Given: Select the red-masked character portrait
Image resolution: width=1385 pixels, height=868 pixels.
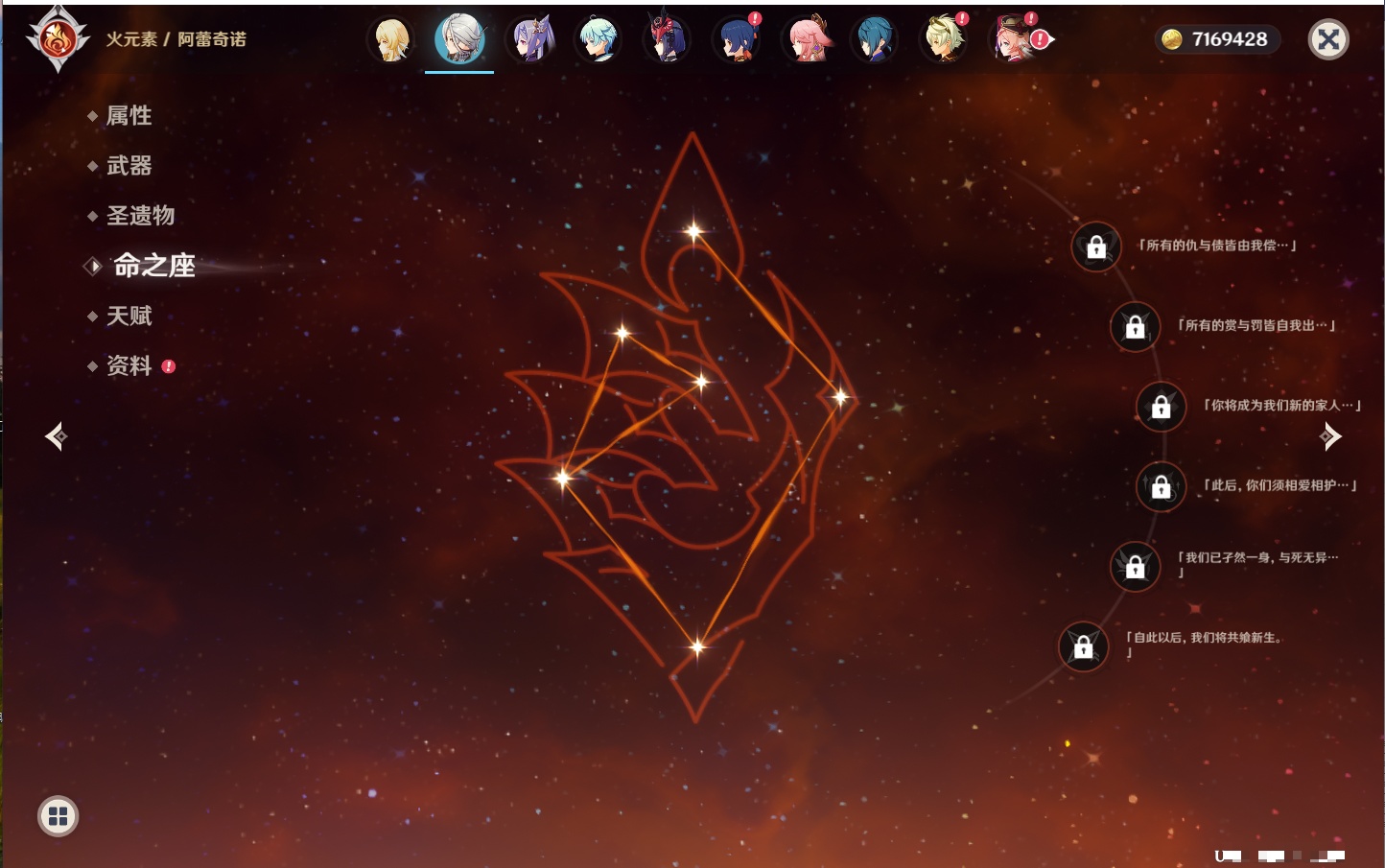Looking at the screenshot, I should pyautogui.click(x=668, y=40).
